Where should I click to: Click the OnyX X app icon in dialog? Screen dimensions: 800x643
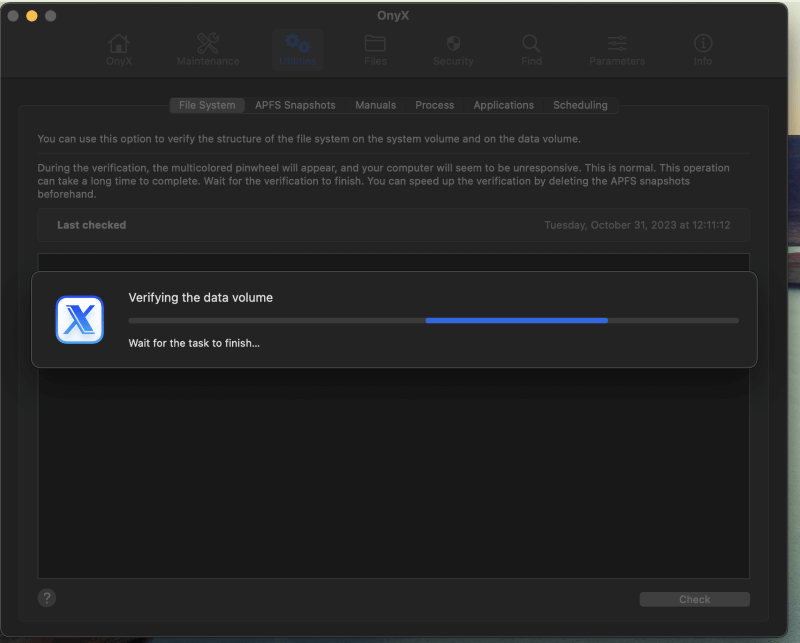(80, 319)
